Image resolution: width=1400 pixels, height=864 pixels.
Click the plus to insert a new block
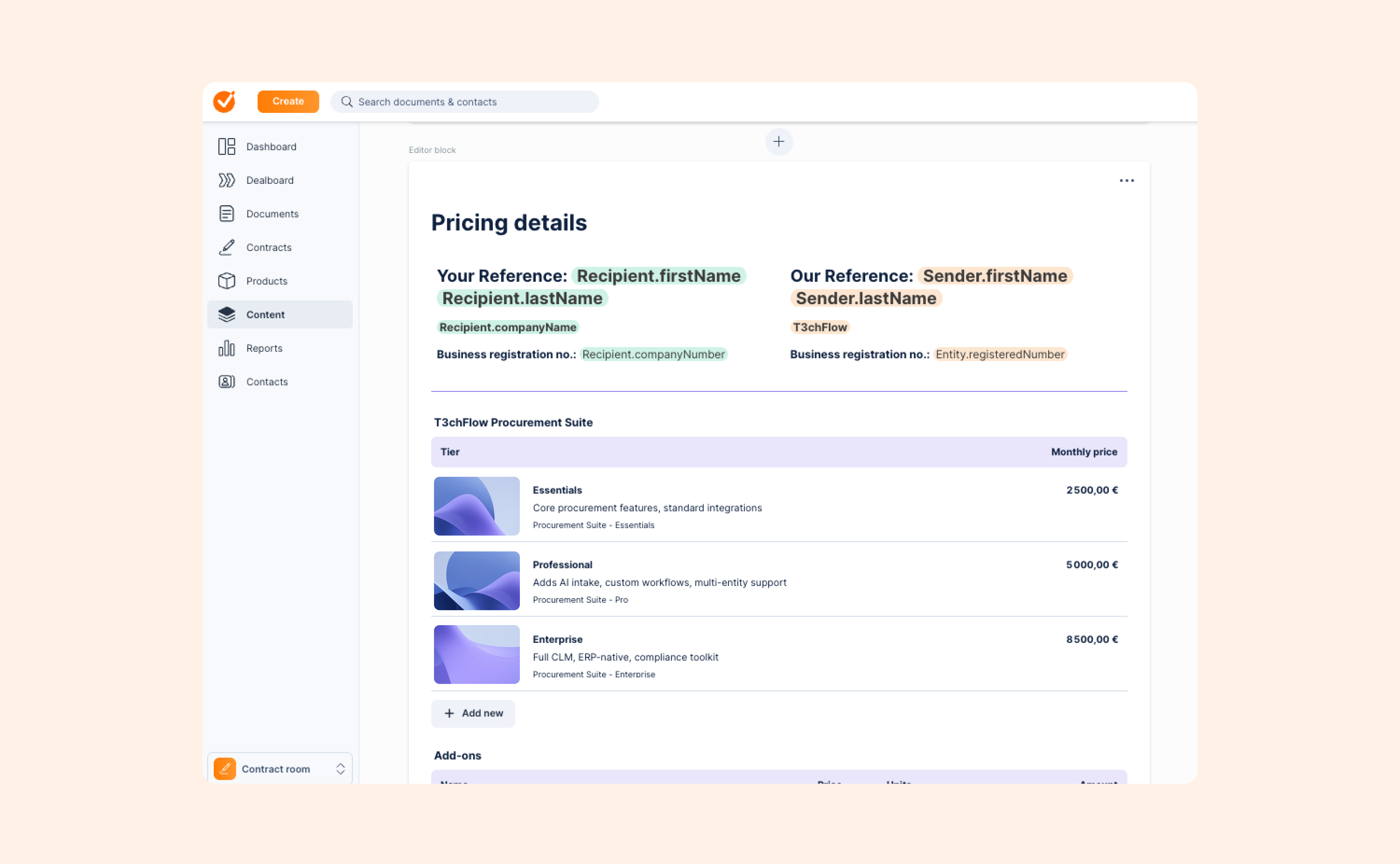779,142
